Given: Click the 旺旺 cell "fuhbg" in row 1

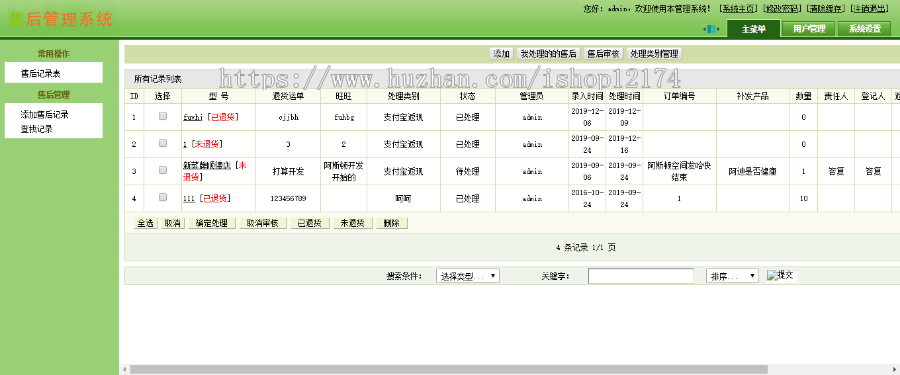Looking at the screenshot, I should point(344,117).
